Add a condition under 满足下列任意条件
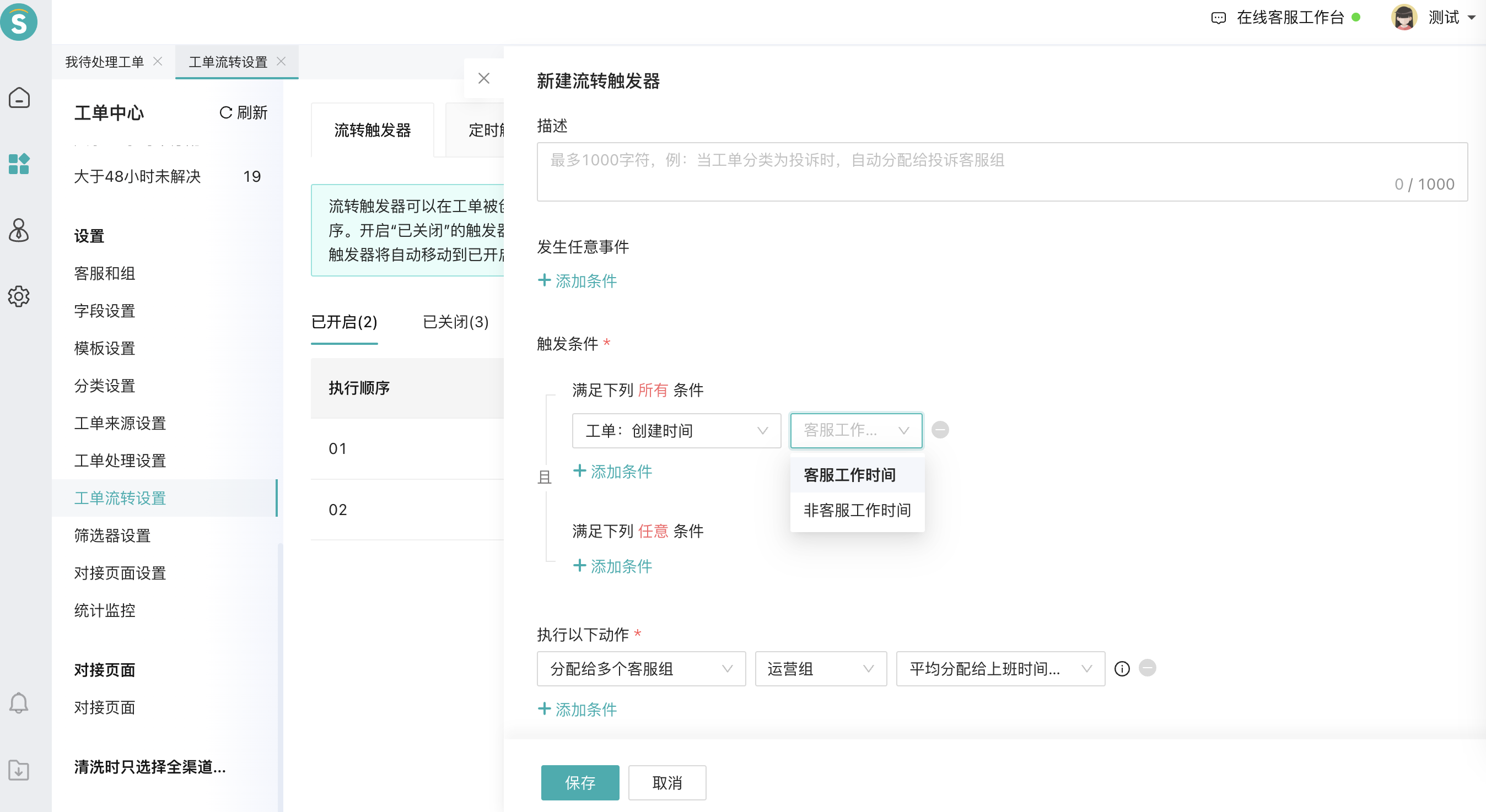This screenshot has height=812, width=1486. 612,566
